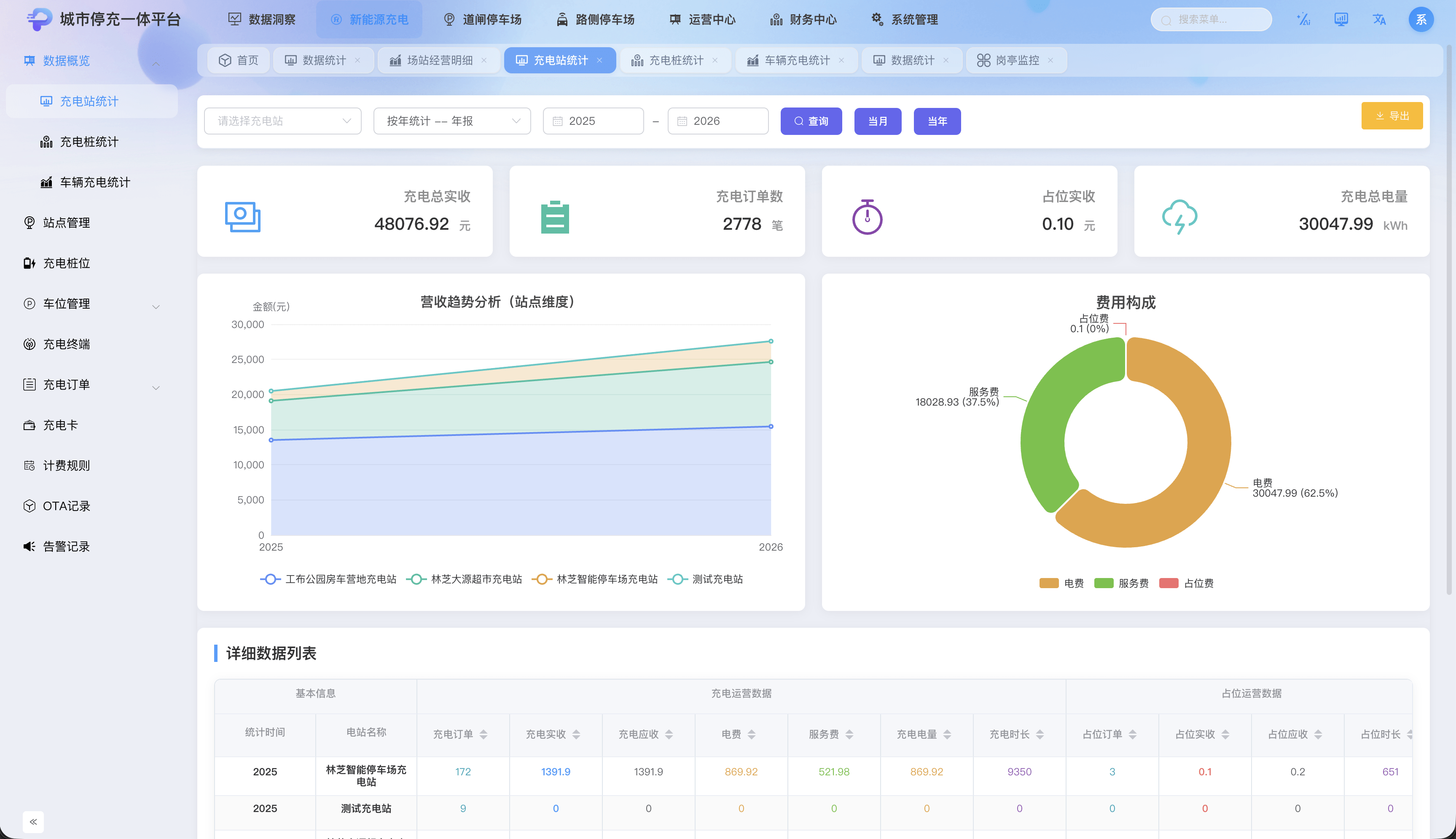Viewport: 1456px width, 839px height.
Task: Close the 场站经营明细 tab
Action: pos(484,61)
